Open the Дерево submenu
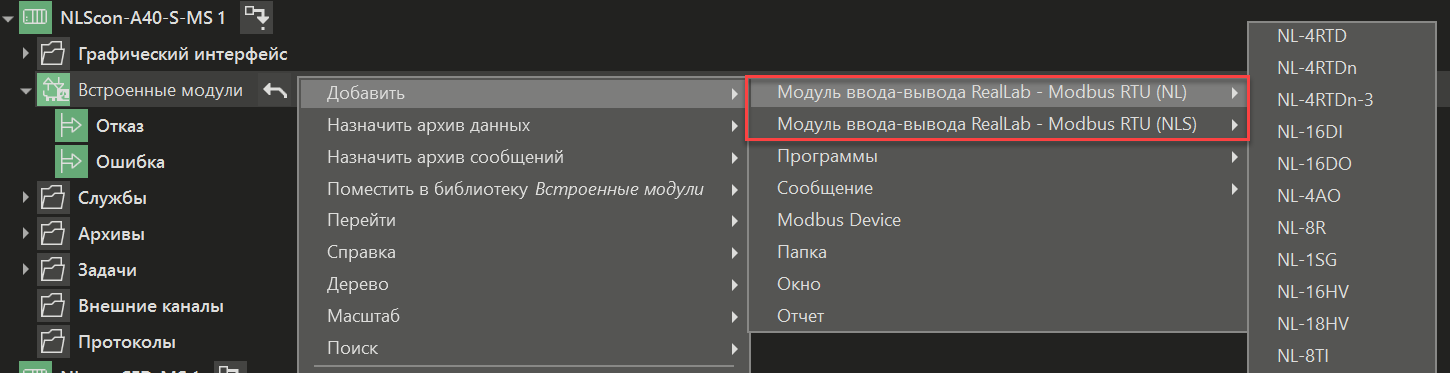Screen dimensions: 1450x373 (x=523, y=284)
